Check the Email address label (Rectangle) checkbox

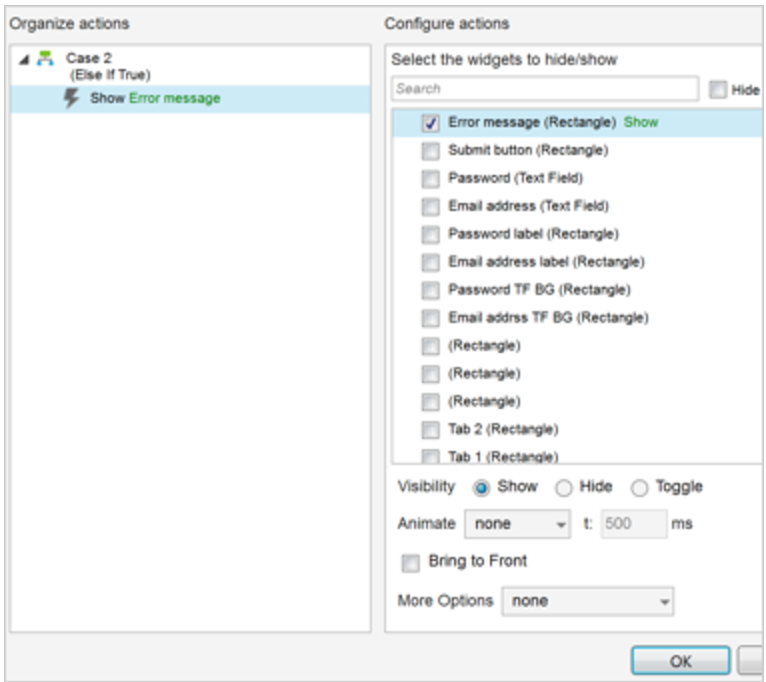(430, 262)
